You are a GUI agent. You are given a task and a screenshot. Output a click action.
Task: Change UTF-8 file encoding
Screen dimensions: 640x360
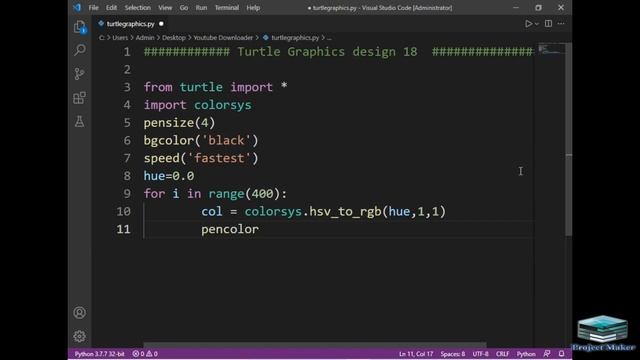click(480, 354)
